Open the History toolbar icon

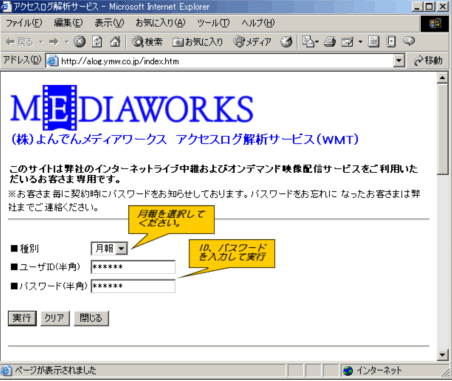[286, 42]
